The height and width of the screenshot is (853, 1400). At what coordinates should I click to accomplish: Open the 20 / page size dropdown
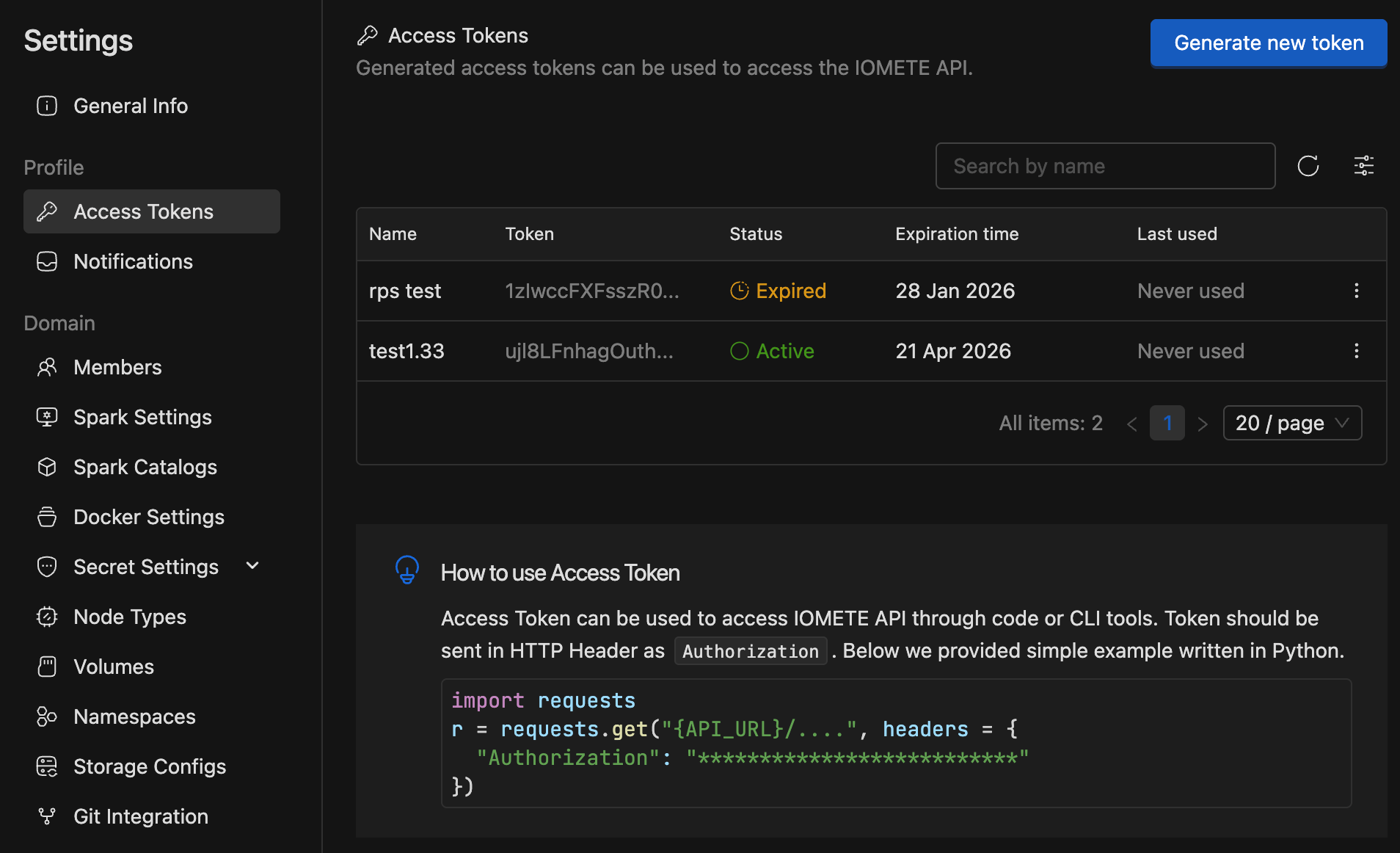pyautogui.click(x=1292, y=423)
